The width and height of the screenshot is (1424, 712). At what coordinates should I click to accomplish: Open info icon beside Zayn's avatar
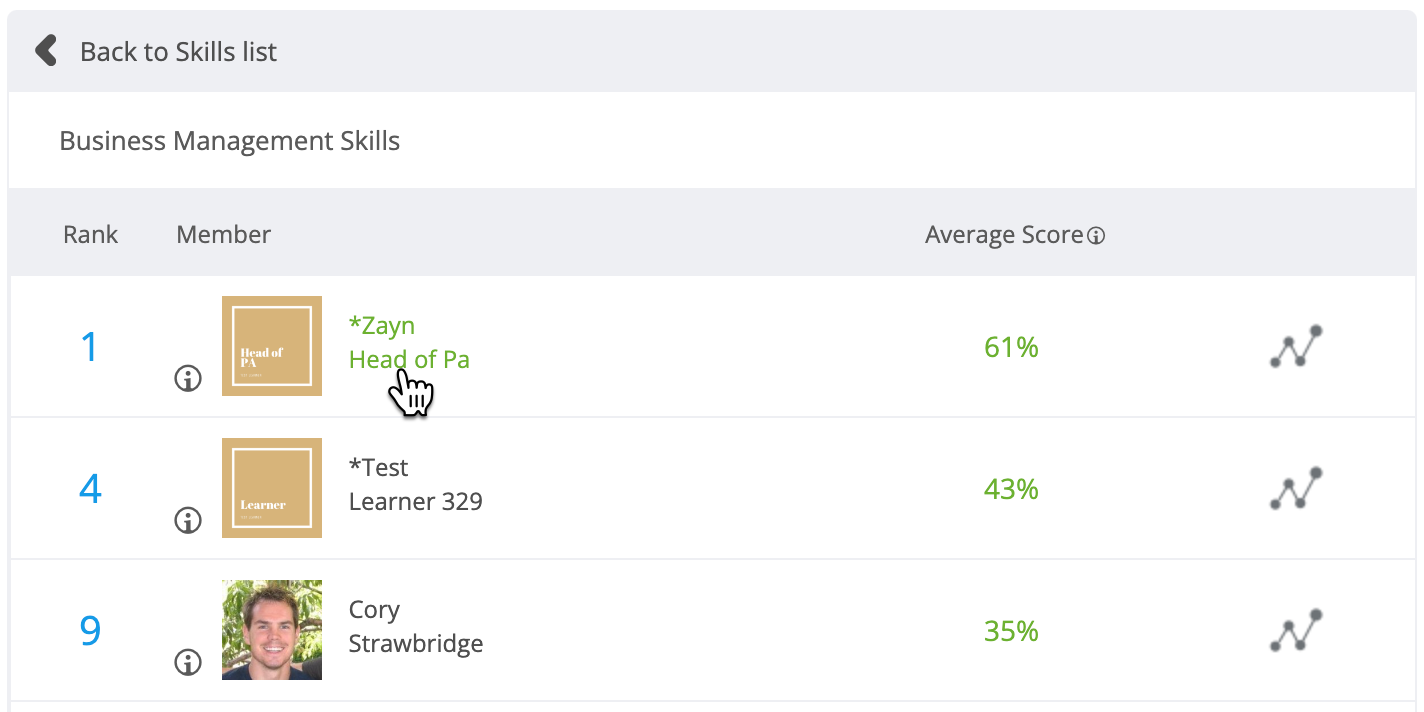pos(188,378)
